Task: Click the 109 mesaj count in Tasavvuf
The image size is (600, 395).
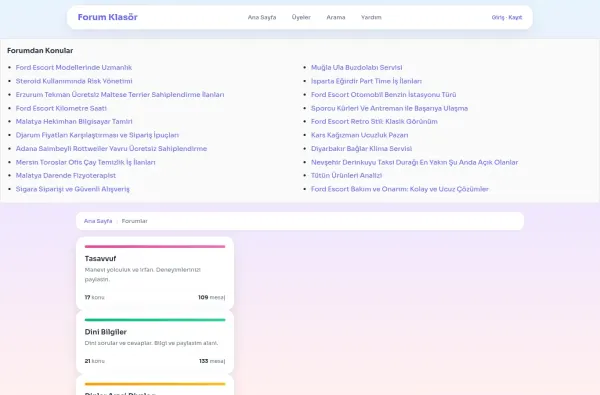Action: pos(212,297)
